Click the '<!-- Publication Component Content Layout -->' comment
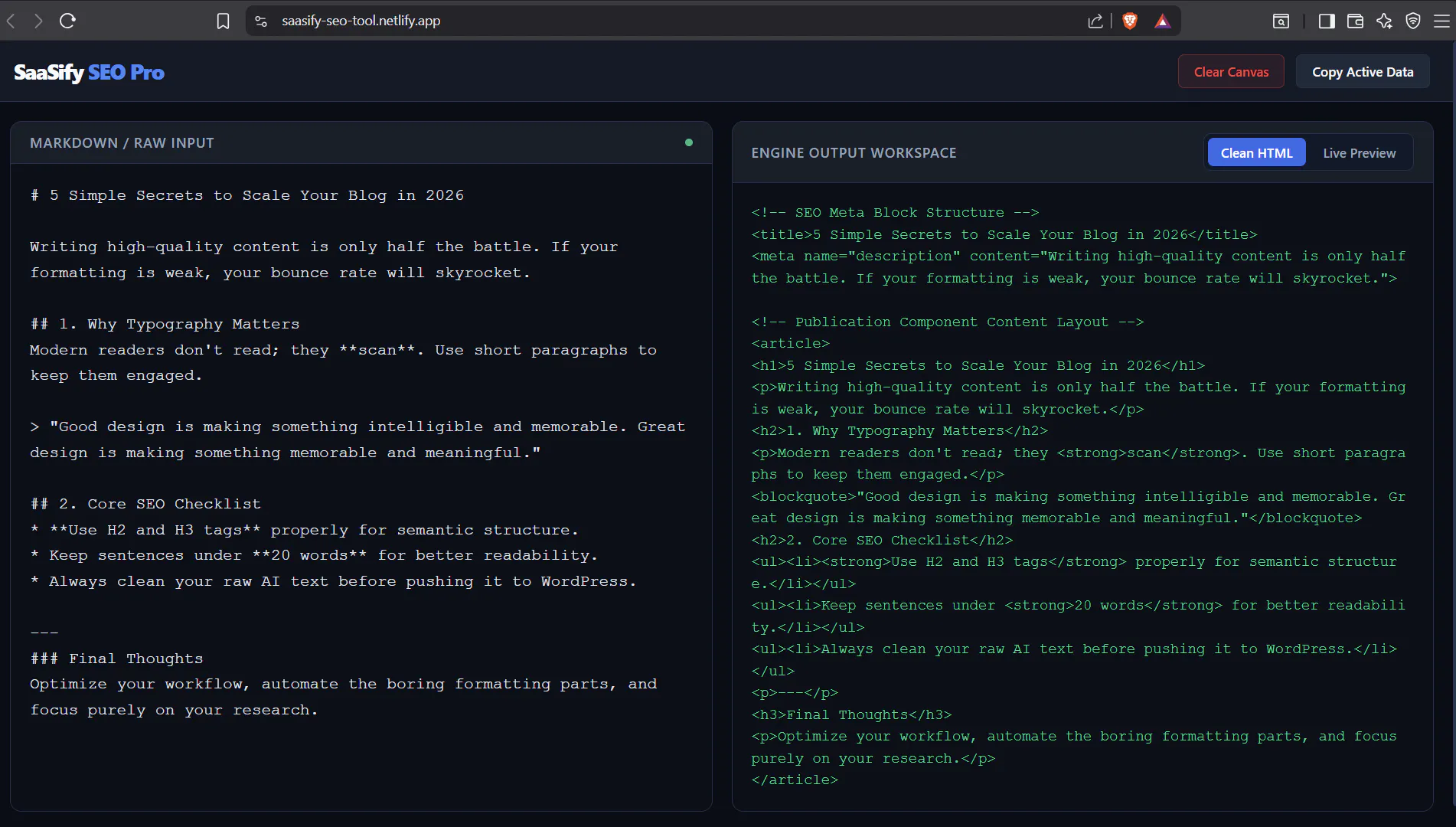 tap(947, 322)
